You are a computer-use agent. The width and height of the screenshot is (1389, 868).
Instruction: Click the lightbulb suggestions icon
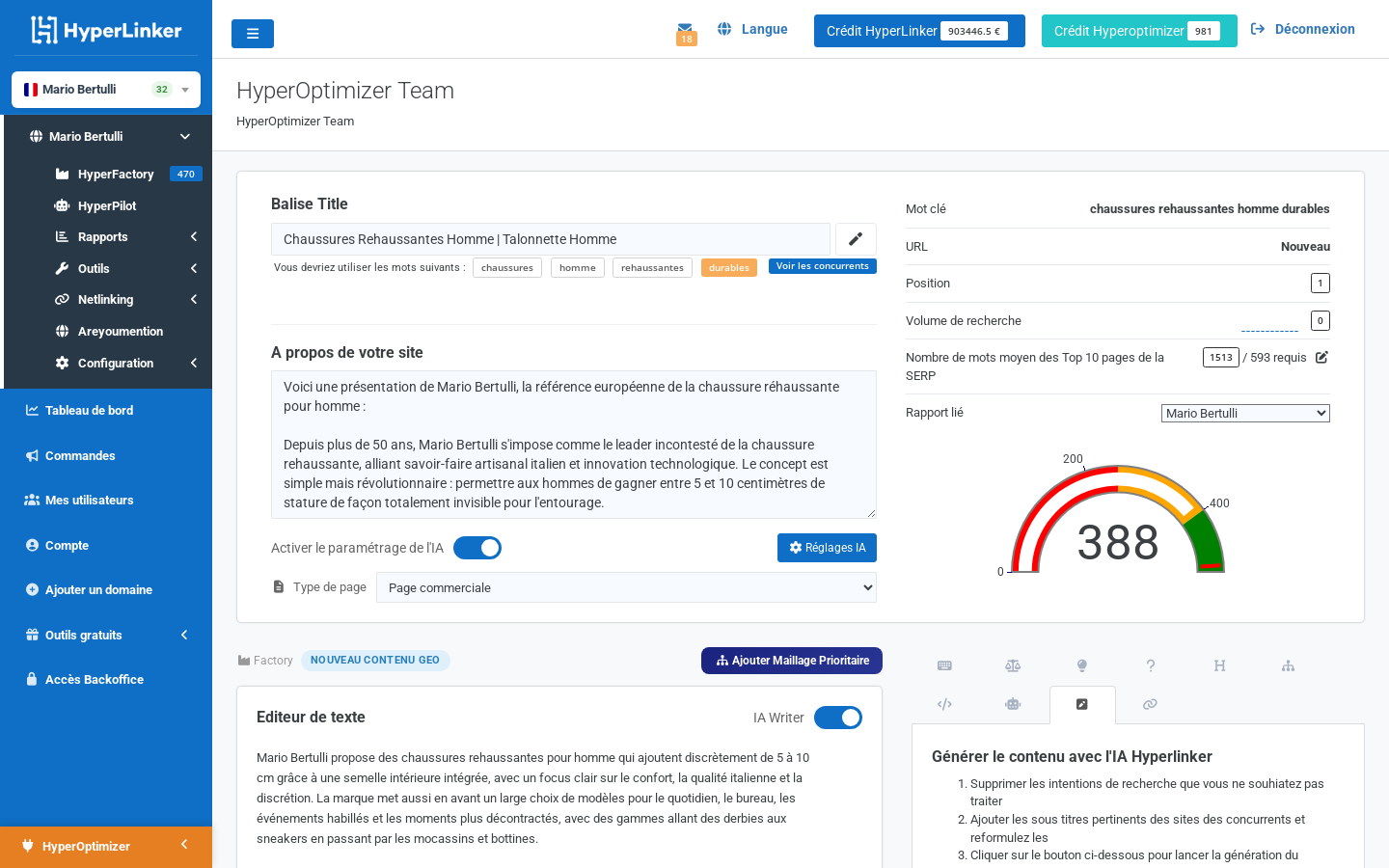(x=1081, y=665)
